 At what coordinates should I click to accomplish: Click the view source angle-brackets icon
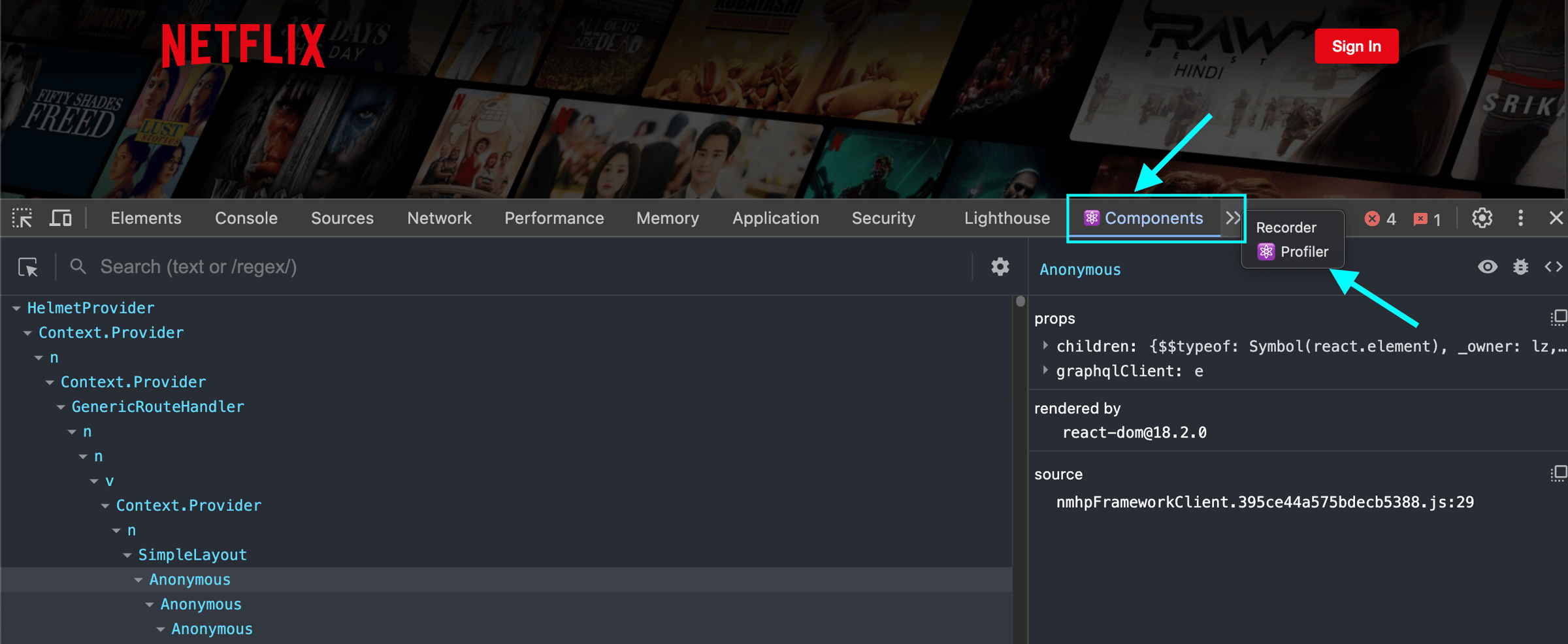(1554, 266)
